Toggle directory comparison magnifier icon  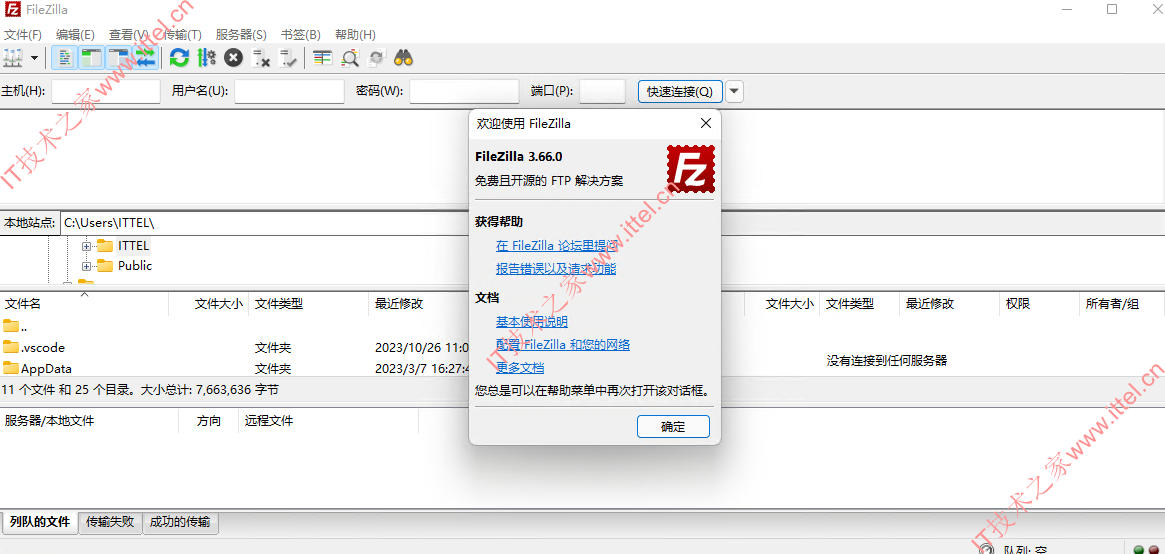click(x=350, y=57)
